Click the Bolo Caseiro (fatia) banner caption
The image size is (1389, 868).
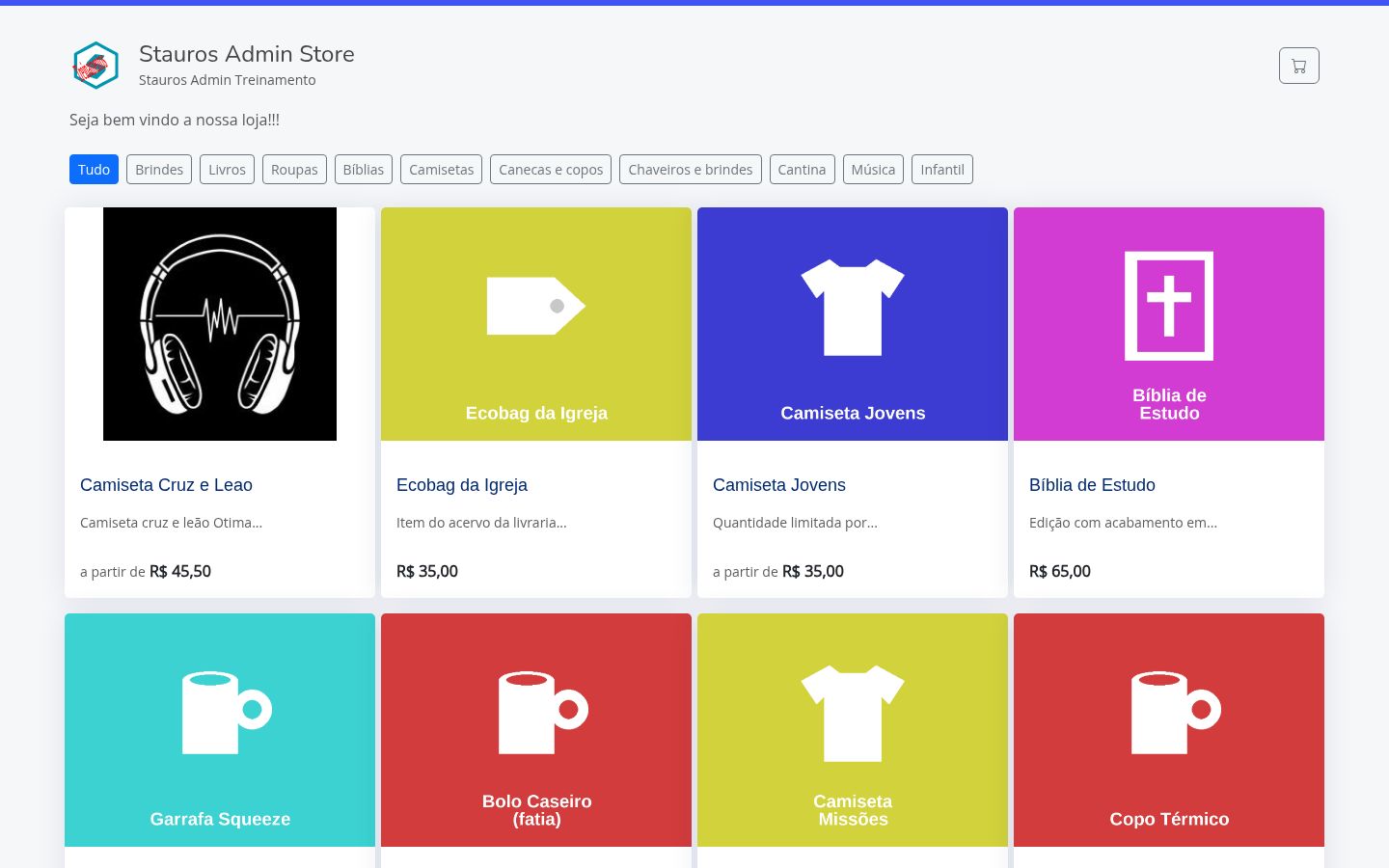coord(537,810)
